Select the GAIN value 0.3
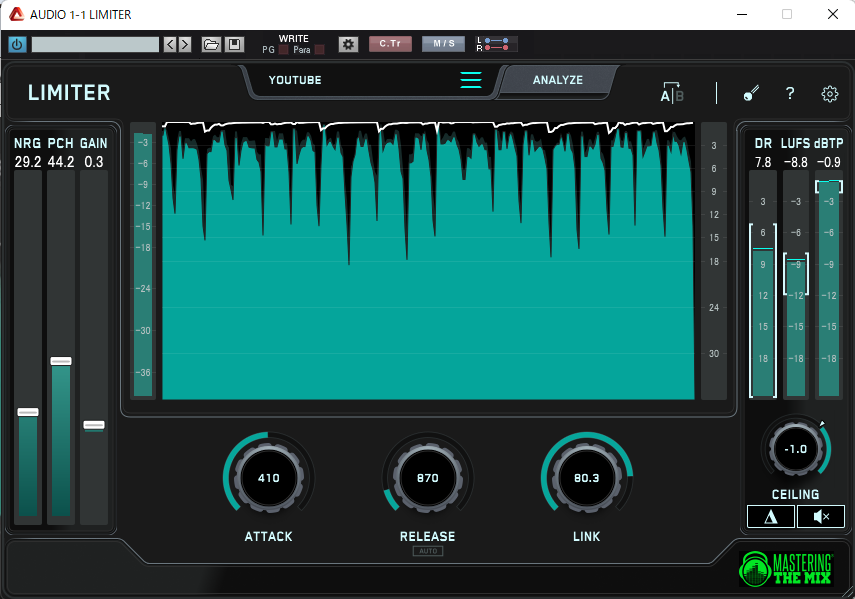 pos(94,162)
